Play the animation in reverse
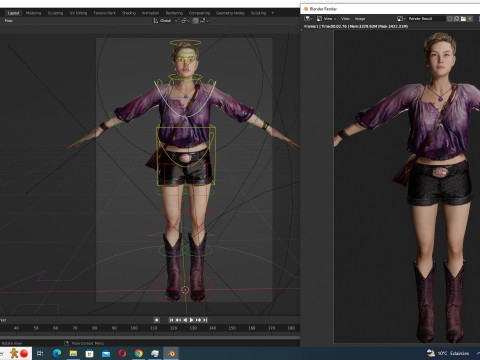This screenshot has height=360, width=480. pos(185,320)
